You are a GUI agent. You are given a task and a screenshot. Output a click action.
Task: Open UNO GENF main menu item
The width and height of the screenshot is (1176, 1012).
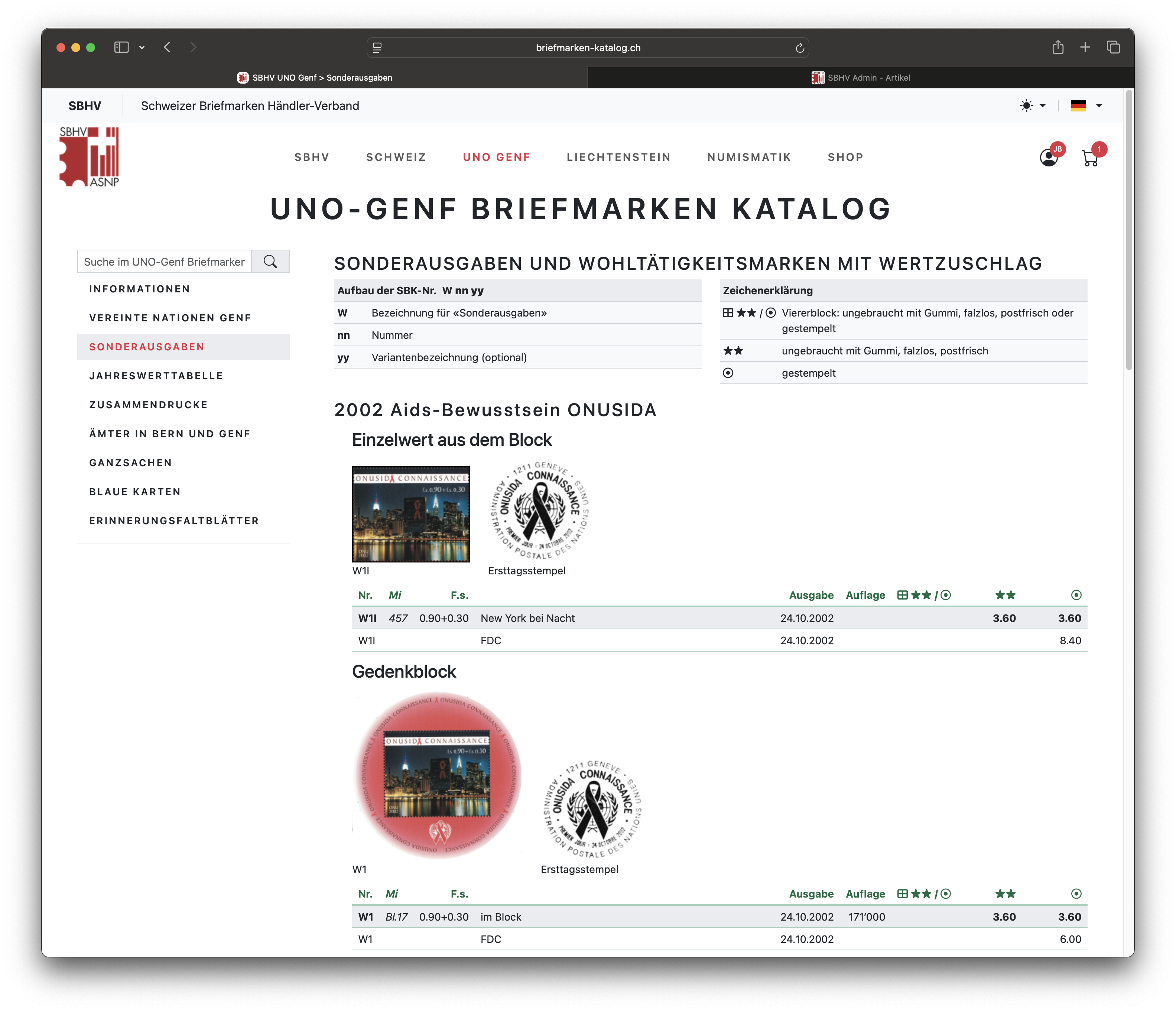497,157
